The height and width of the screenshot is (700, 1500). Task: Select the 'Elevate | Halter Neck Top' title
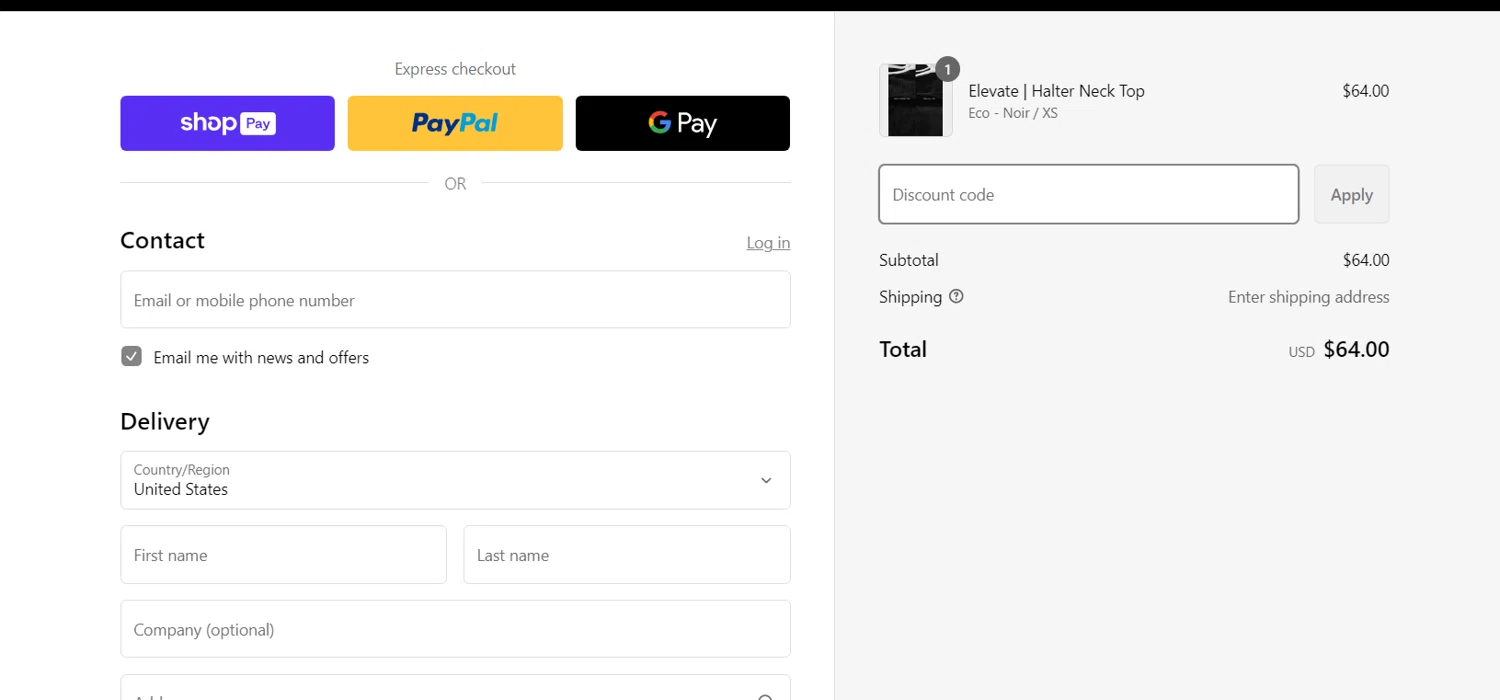1056,91
